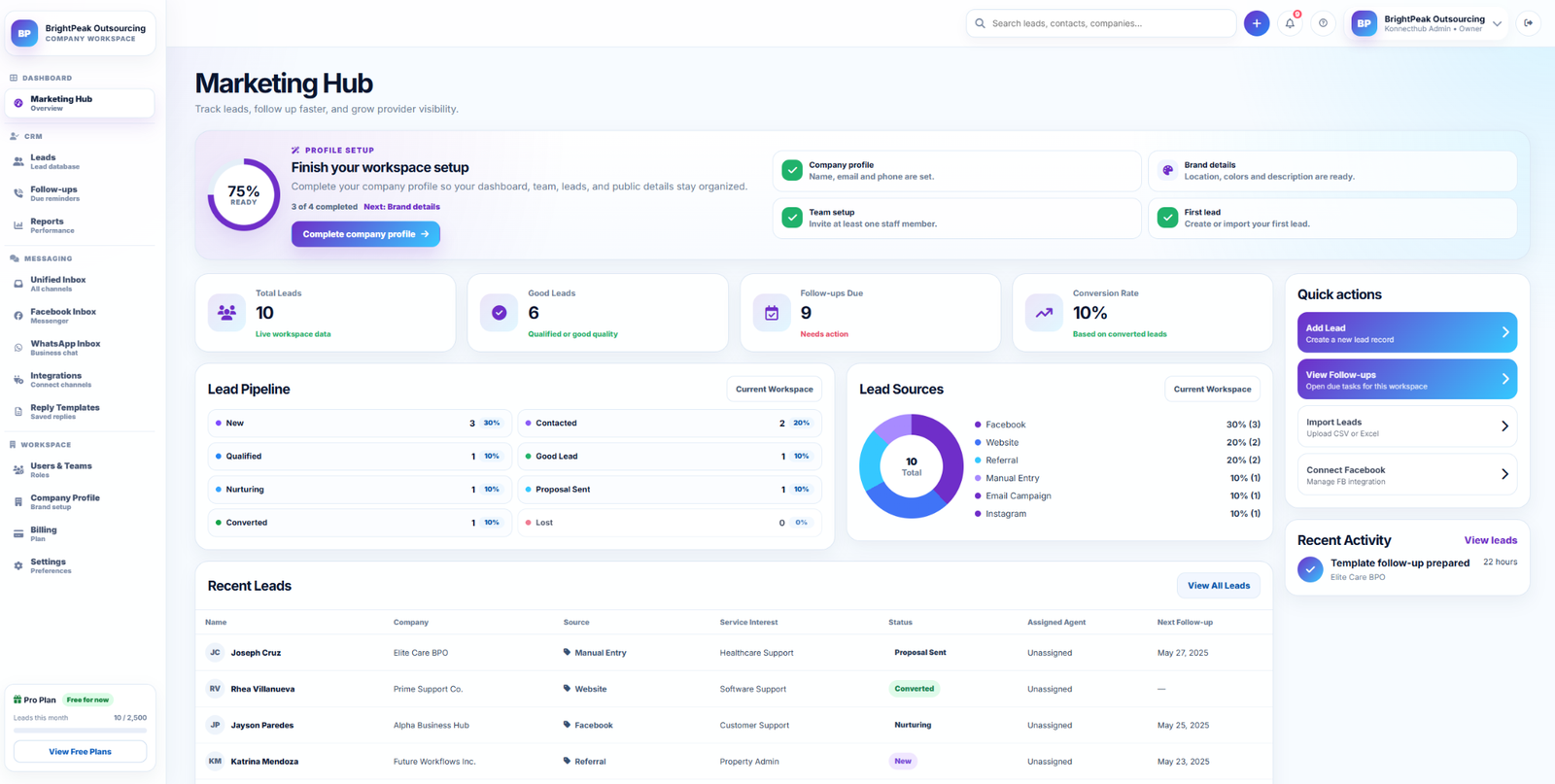
Task: Click the View leads link
Action: (1490, 540)
